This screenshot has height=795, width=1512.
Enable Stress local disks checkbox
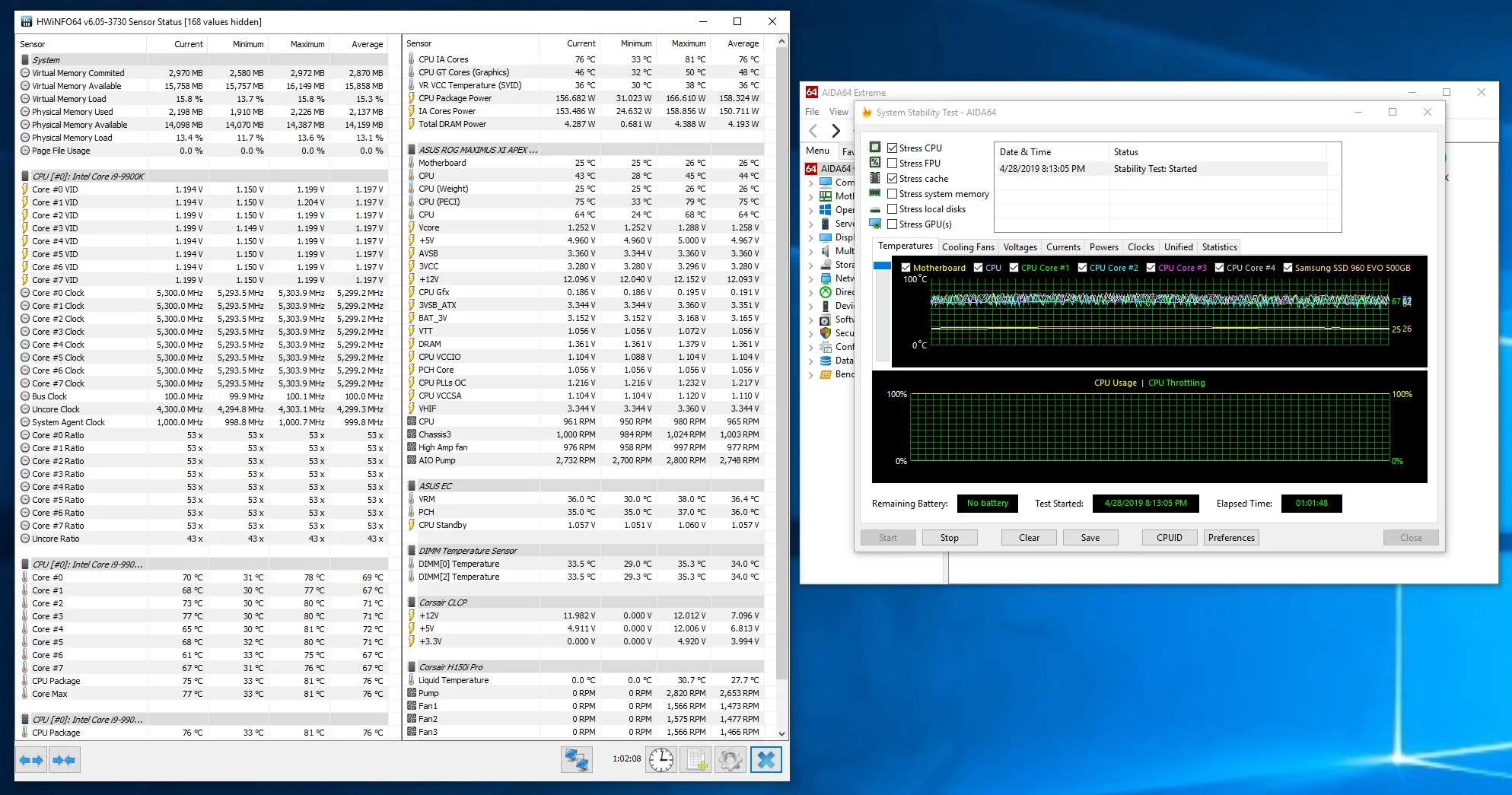click(x=893, y=208)
